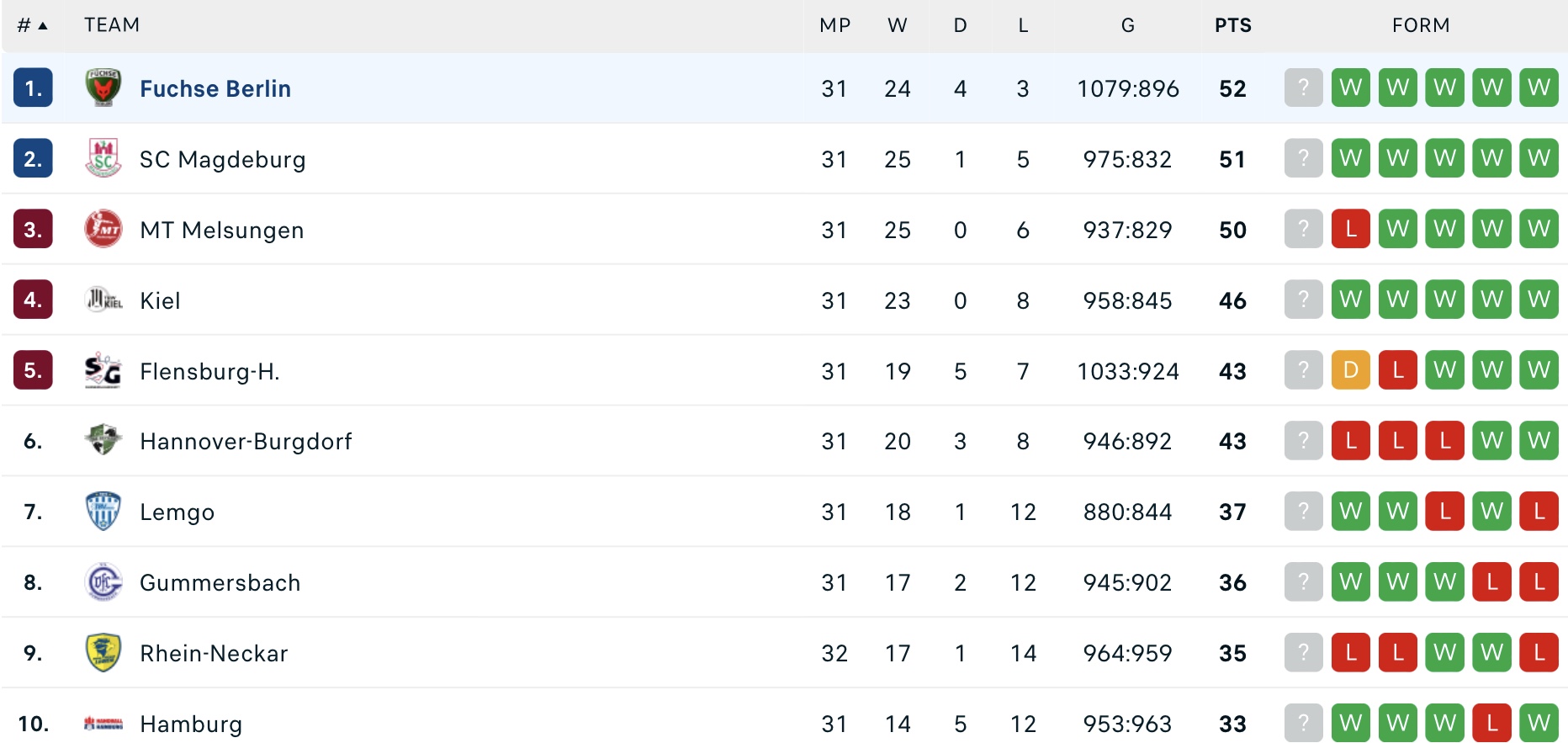This screenshot has width=1568, height=743.
Task: Click the TEAM column header
Action: [x=112, y=25]
